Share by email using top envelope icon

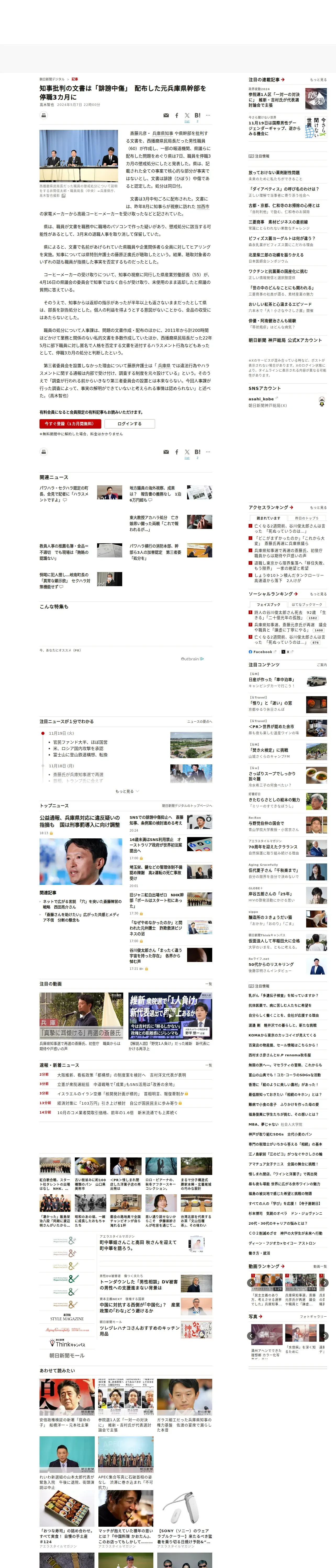[x=166, y=115]
